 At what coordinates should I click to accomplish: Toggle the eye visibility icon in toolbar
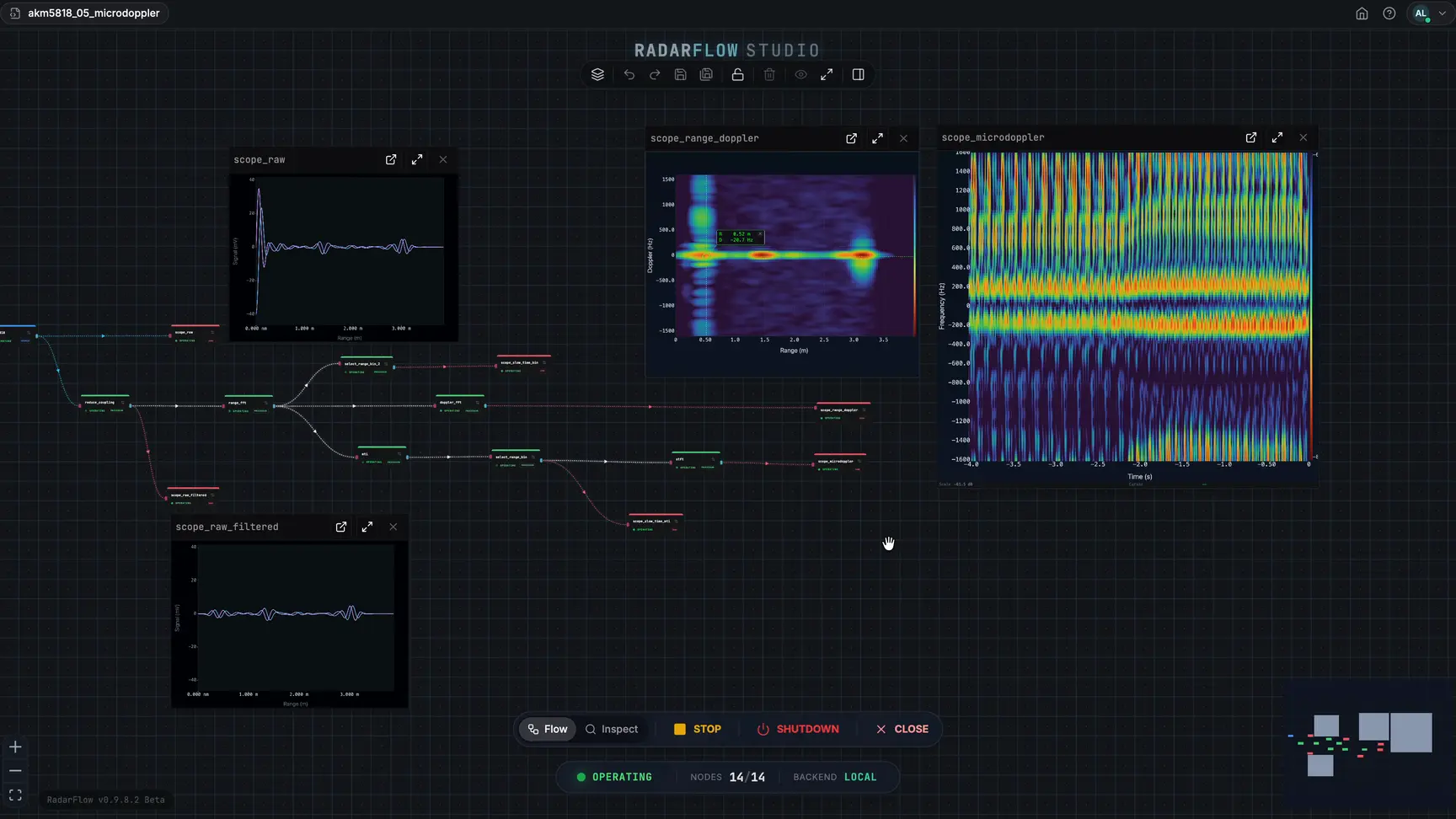click(x=800, y=74)
